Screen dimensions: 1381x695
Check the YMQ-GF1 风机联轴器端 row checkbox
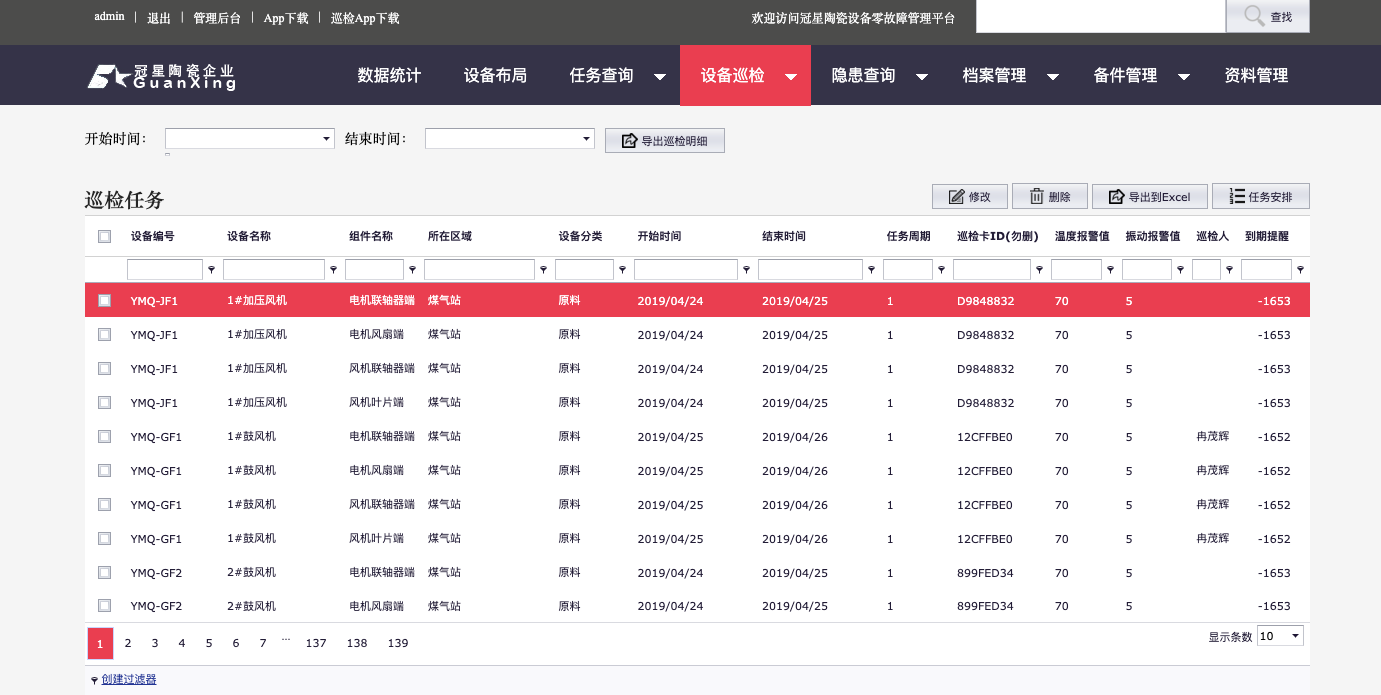[x=104, y=505]
